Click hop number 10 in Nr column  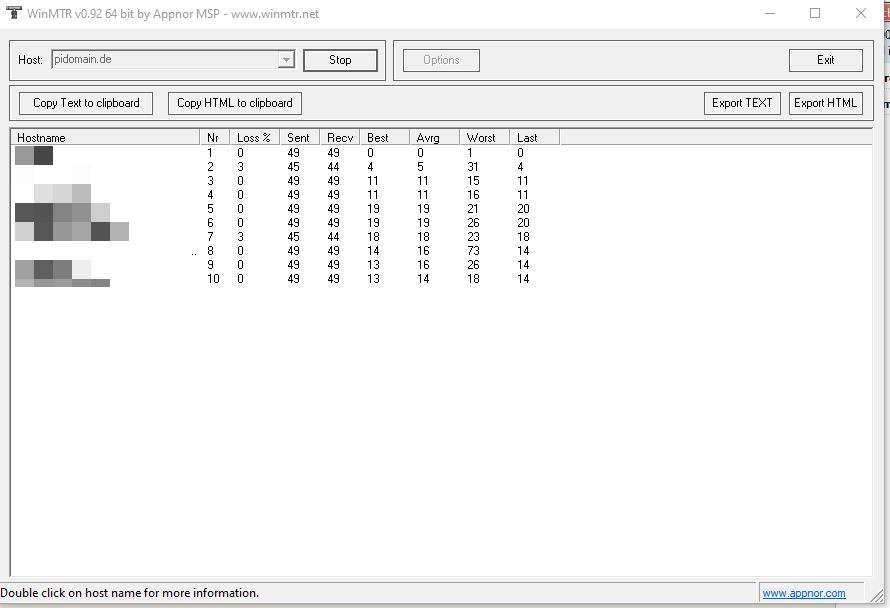coord(213,279)
